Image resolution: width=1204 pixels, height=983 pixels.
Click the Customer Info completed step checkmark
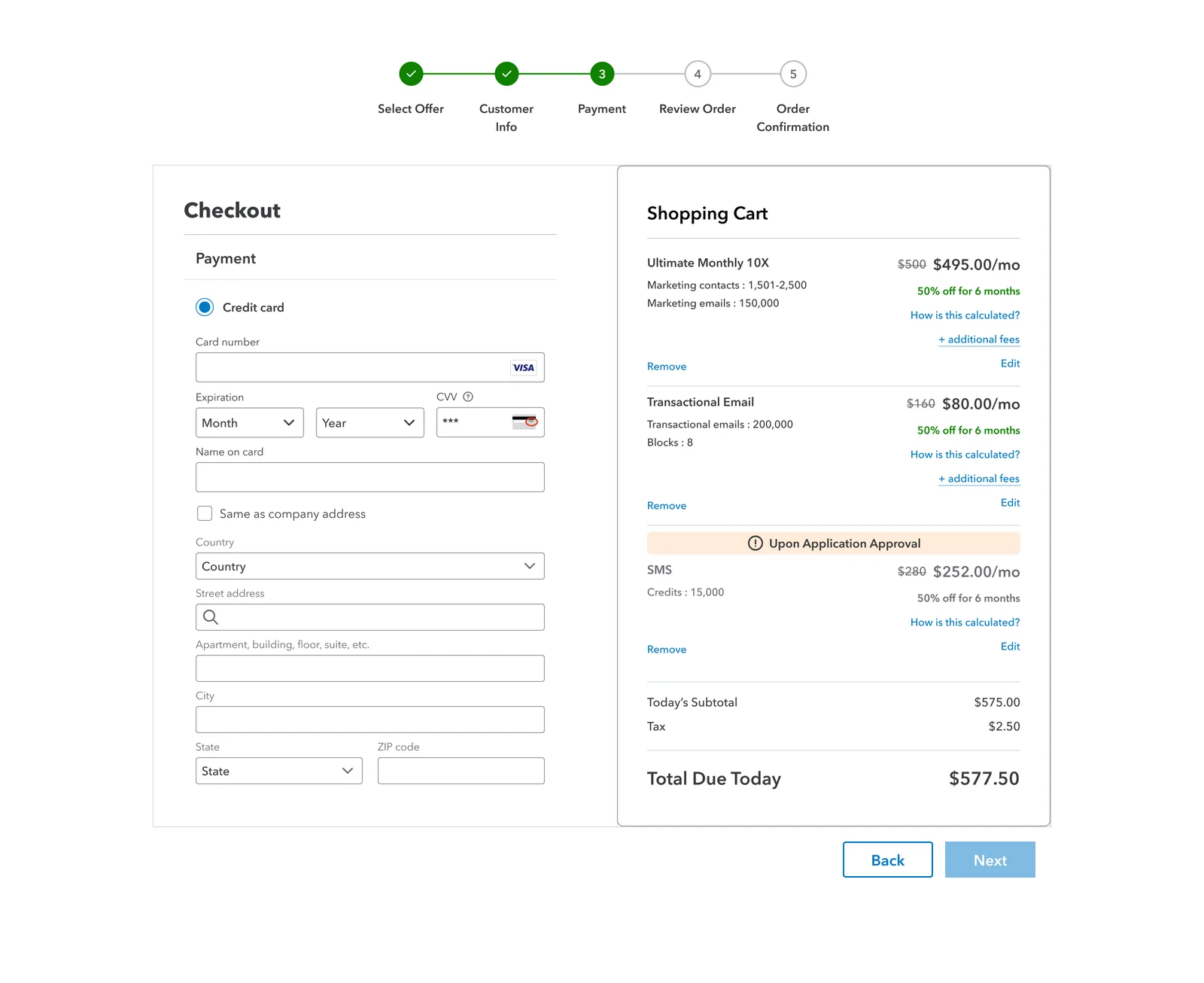506,74
